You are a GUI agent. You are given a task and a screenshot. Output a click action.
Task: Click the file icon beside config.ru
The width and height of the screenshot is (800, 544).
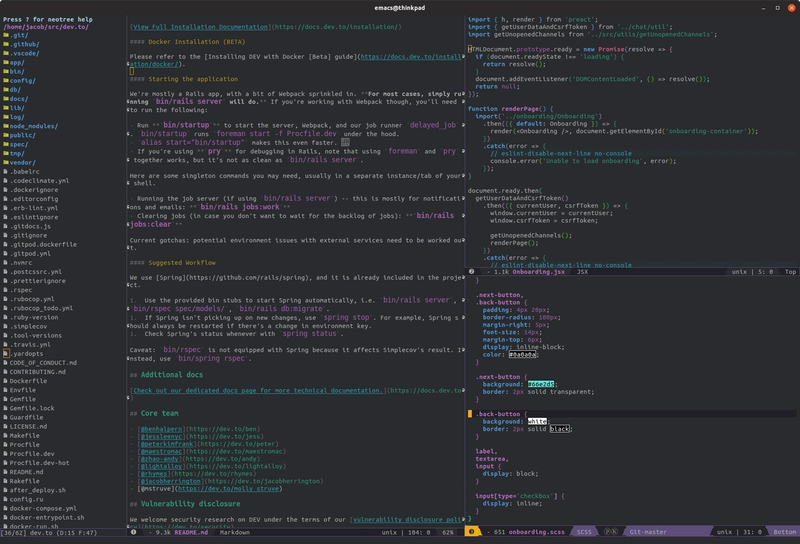tap(6, 499)
